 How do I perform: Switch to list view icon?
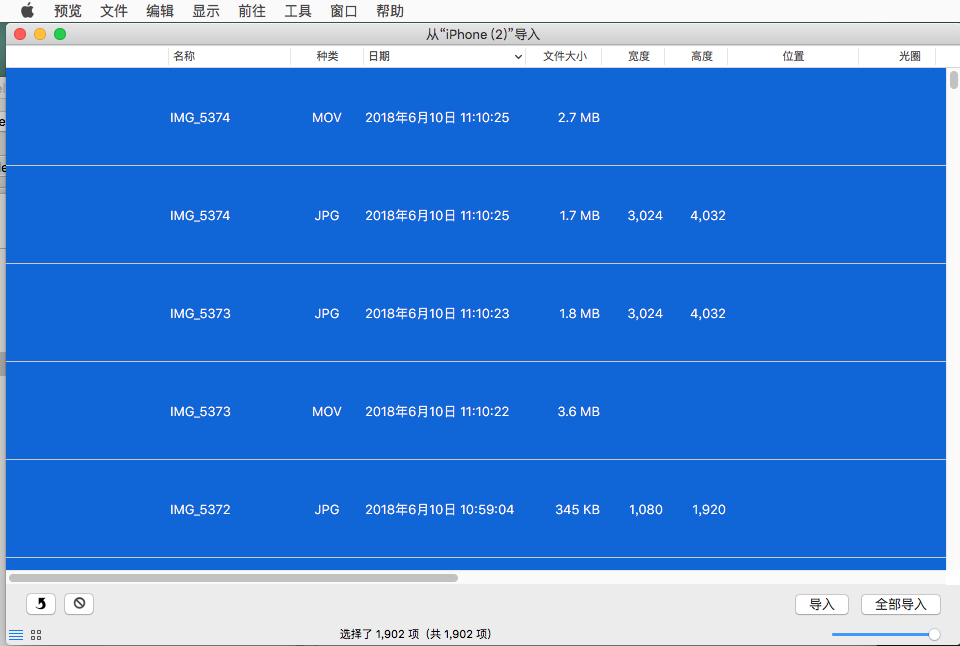point(16,635)
